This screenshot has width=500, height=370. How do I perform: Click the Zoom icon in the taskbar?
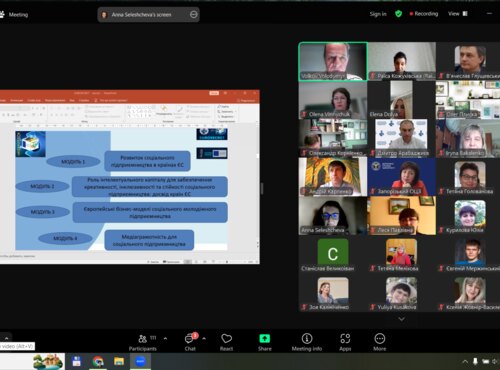click(140, 361)
